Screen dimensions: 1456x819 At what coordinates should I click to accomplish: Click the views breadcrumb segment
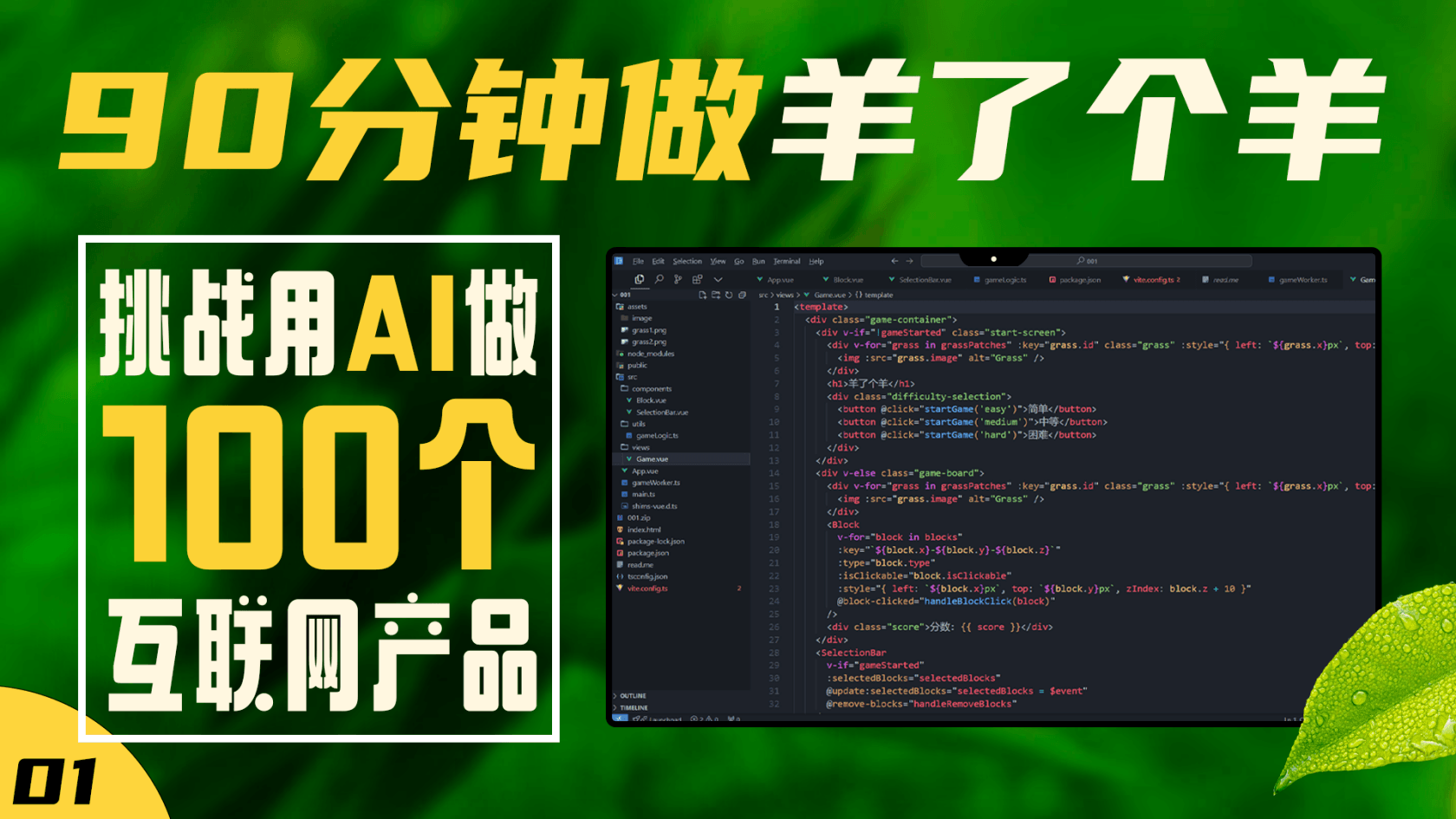click(784, 295)
